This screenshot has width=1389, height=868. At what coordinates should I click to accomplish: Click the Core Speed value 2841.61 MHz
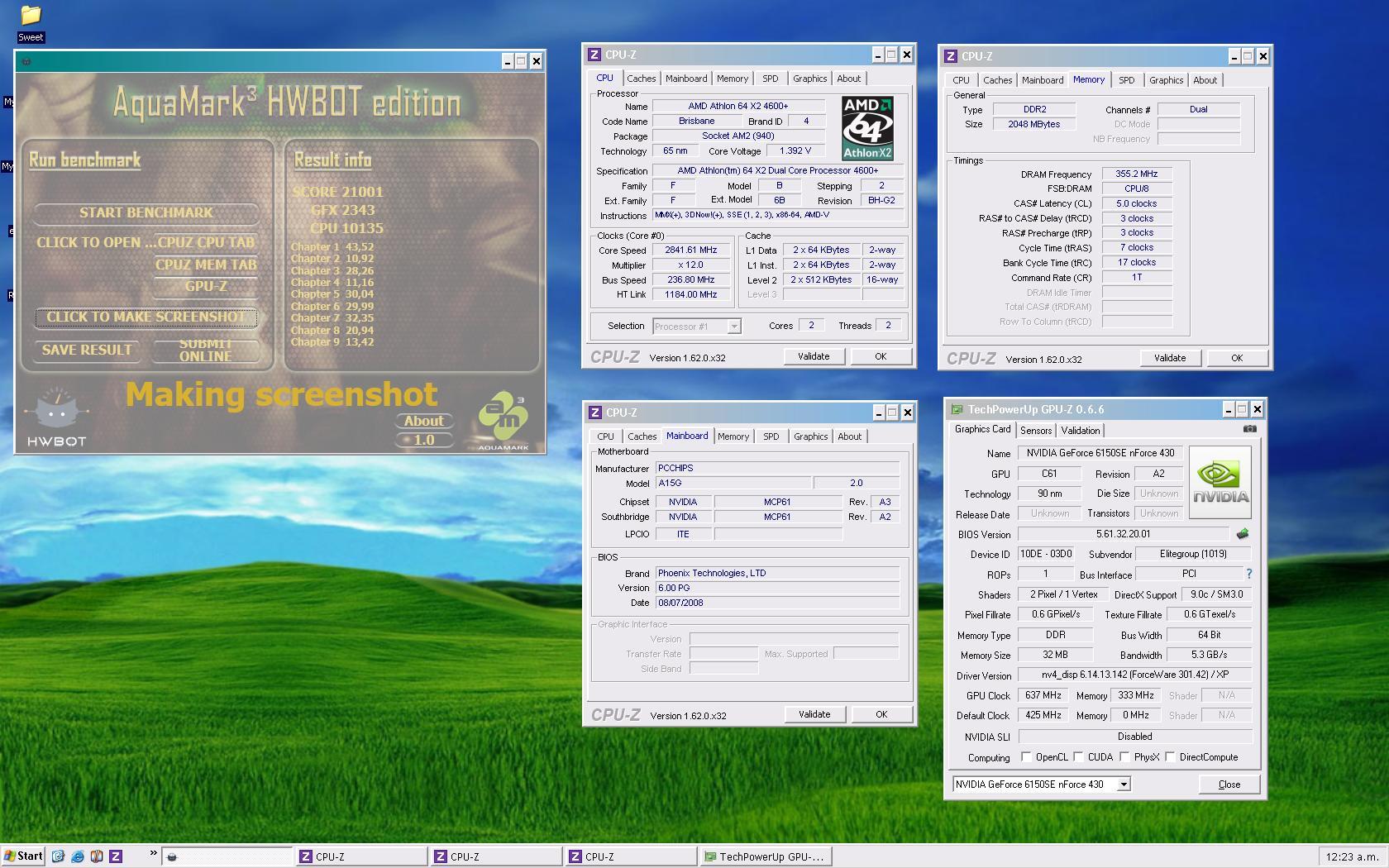point(691,250)
